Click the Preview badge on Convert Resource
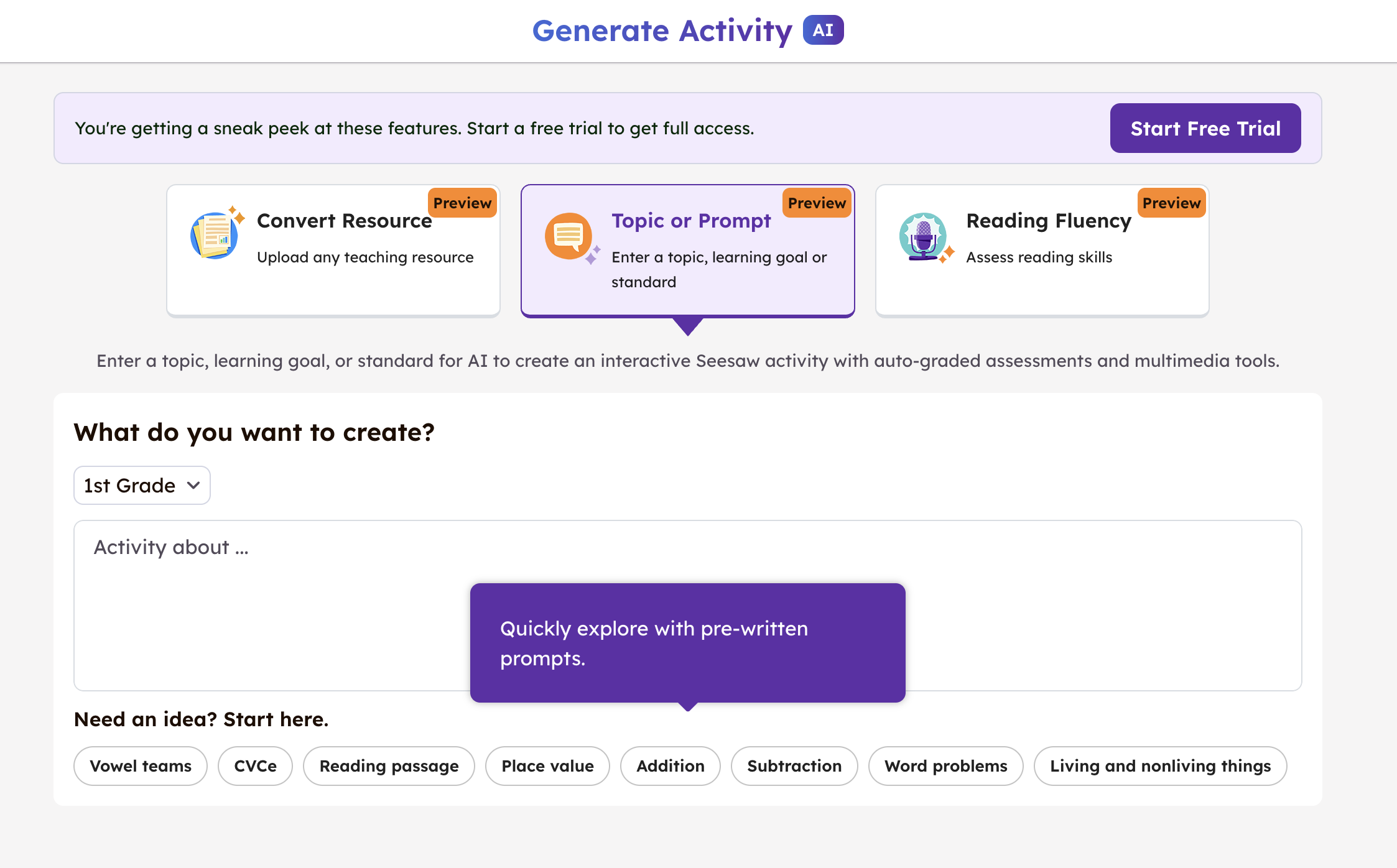Image resolution: width=1397 pixels, height=868 pixels. point(462,203)
